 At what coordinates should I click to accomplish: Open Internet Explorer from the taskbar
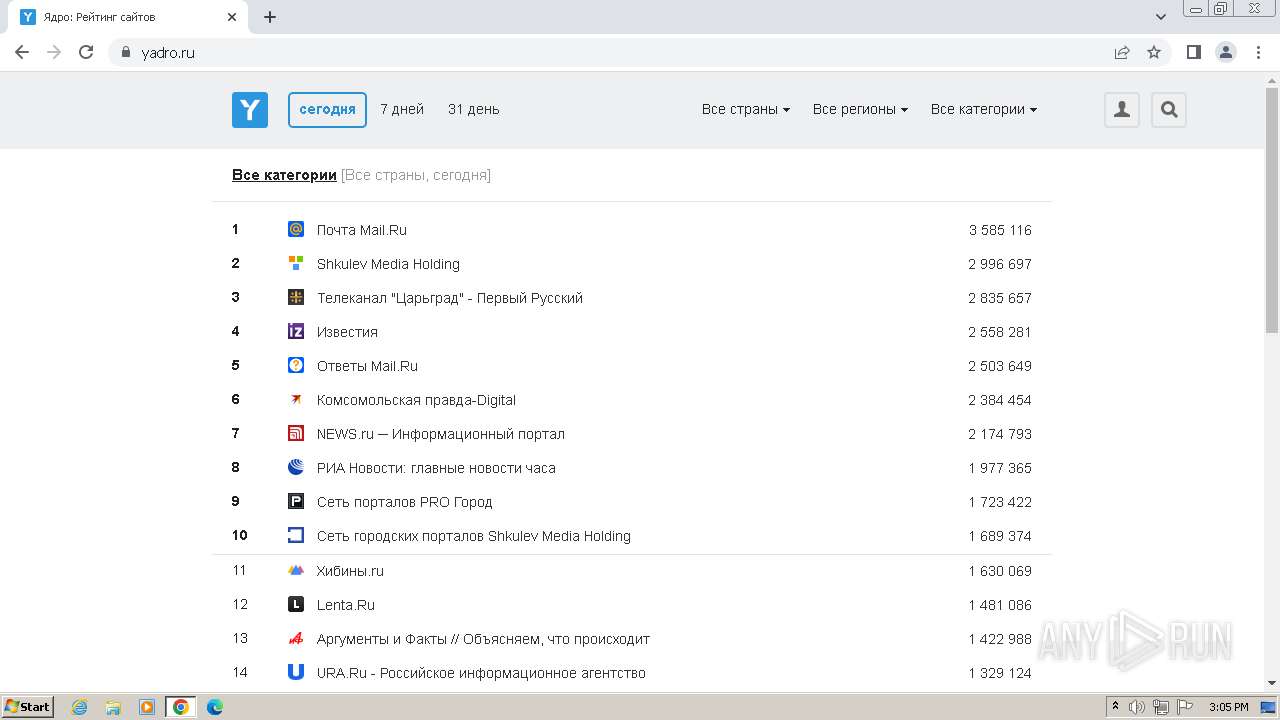click(x=79, y=707)
